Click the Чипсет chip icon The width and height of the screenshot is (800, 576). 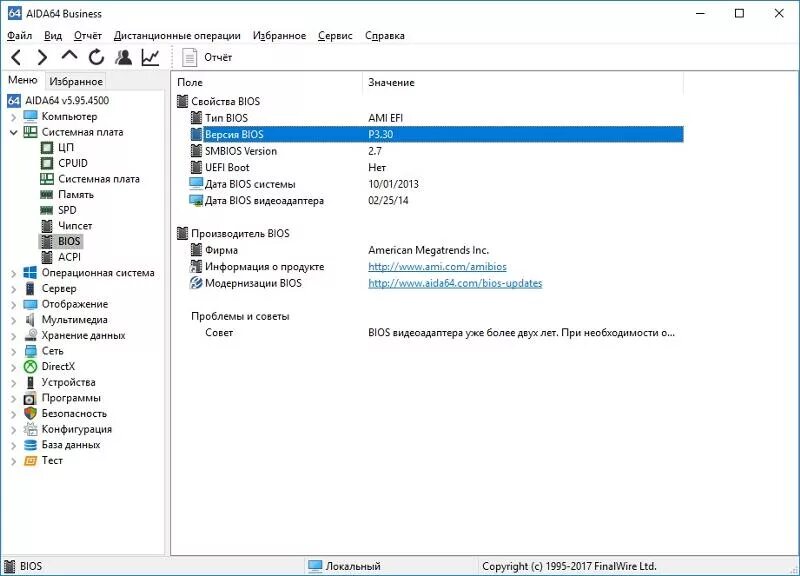pos(46,226)
